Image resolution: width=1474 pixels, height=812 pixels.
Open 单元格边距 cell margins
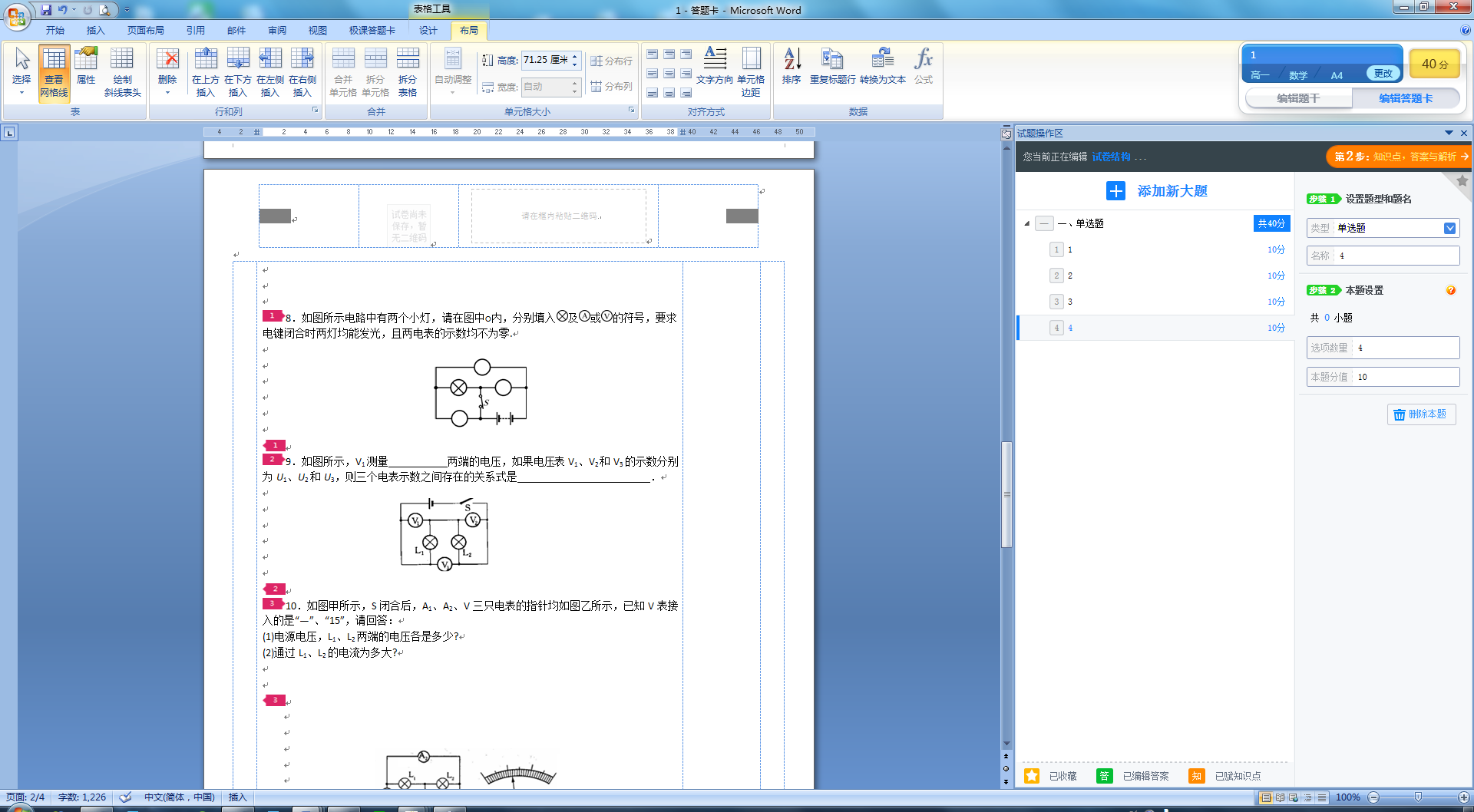(751, 72)
